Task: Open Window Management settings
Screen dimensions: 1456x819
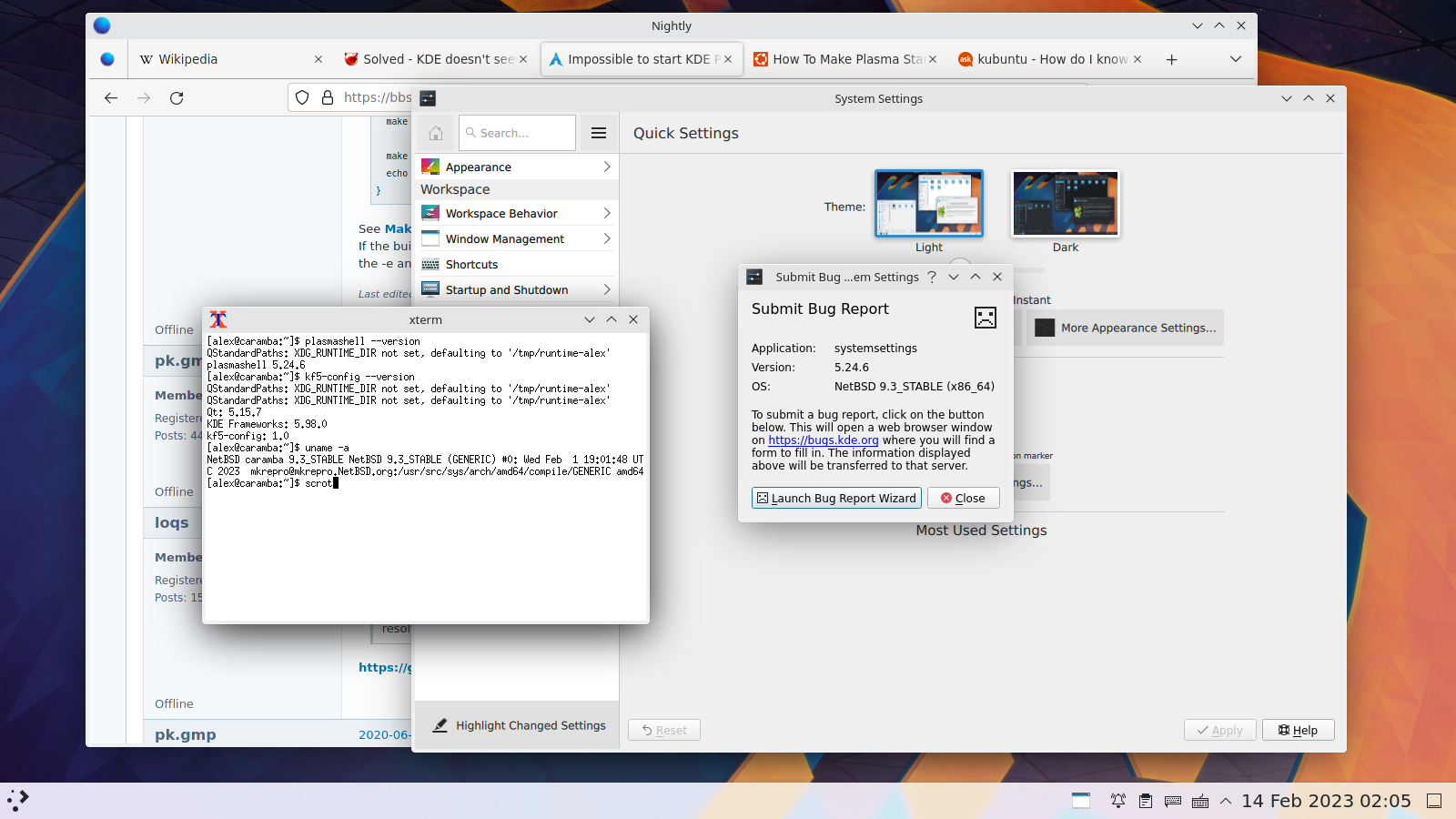Action: click(x=516, y=239)
